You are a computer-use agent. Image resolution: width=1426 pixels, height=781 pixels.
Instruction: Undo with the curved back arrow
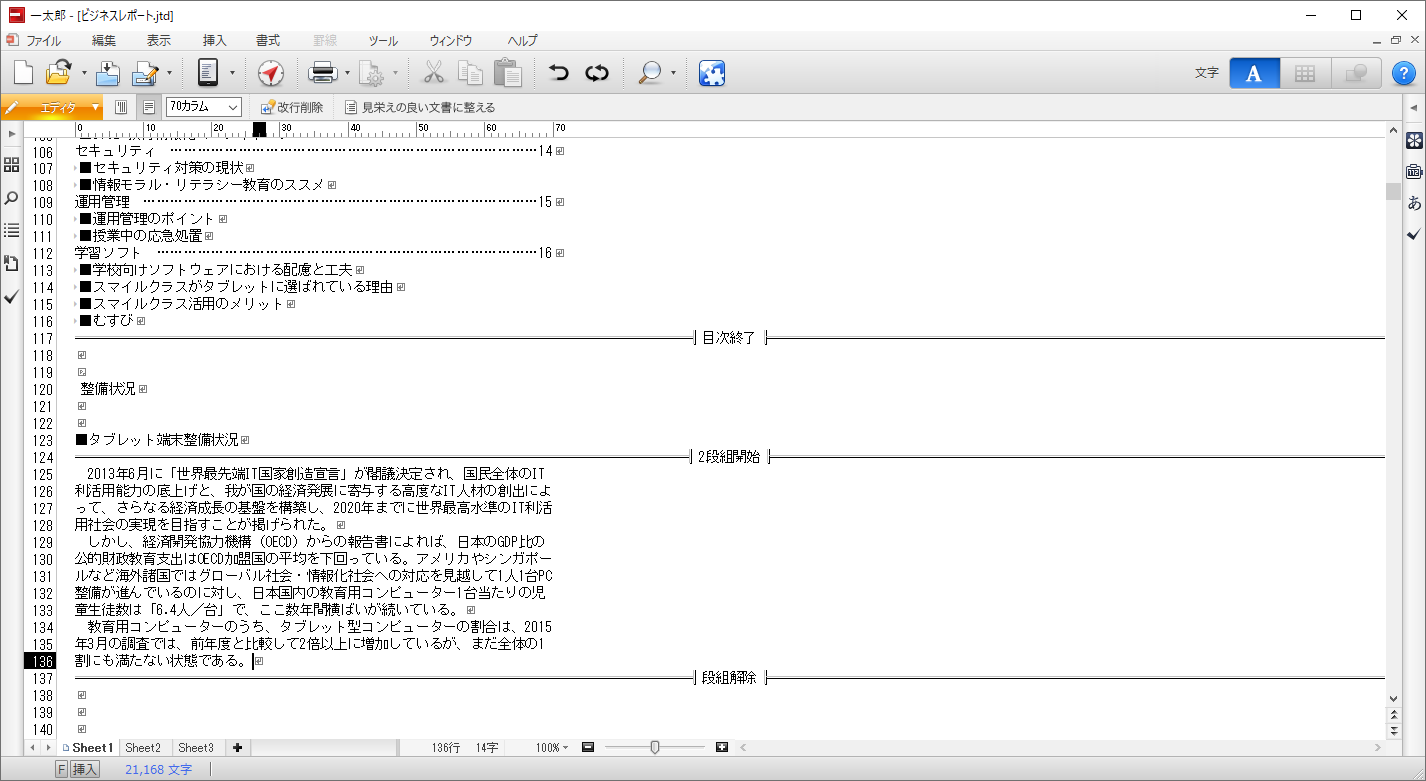click(558, 73)
